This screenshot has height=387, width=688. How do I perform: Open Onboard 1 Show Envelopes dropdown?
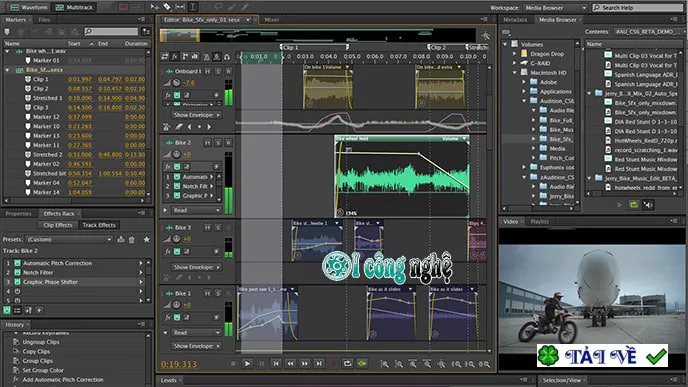[x=196, y=115]
